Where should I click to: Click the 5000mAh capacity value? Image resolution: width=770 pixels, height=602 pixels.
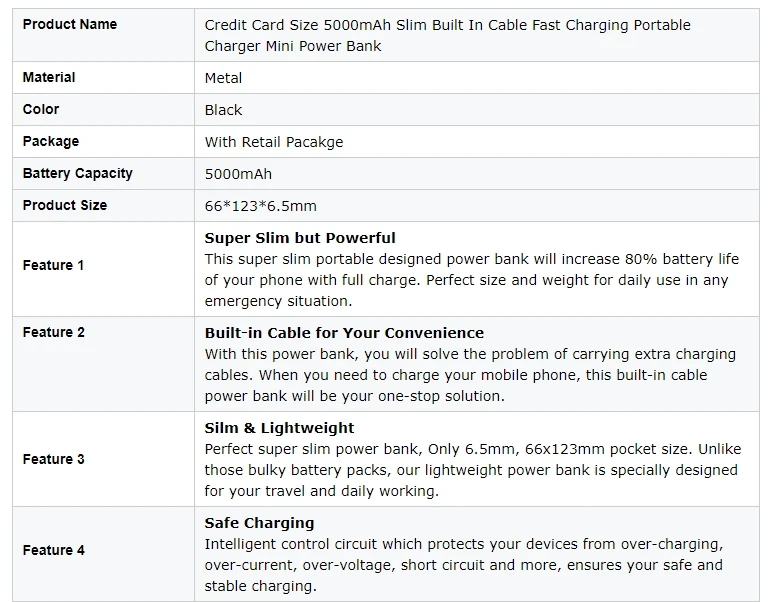[238, 174]
